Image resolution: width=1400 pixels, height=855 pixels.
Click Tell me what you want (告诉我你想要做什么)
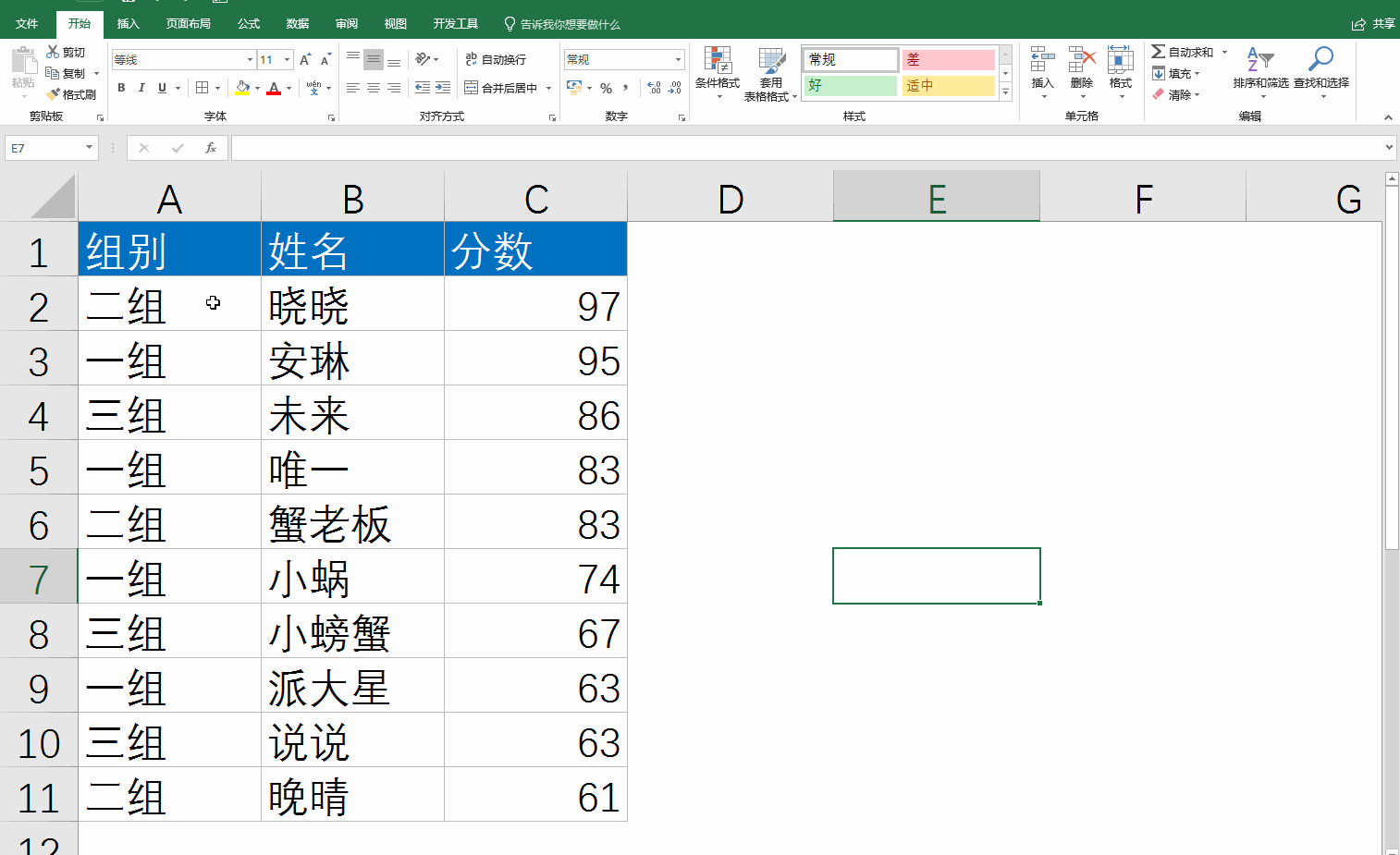pyautogui.click(x=562, y=24)
